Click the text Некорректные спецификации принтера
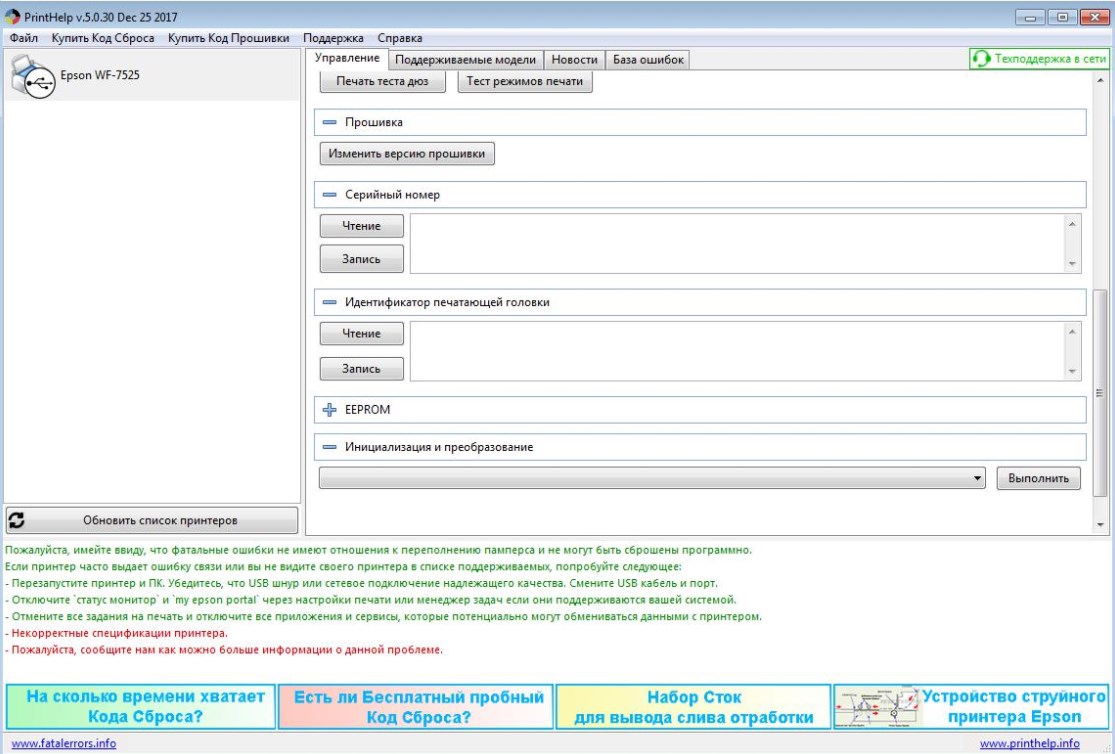Viewport: 1115px width, 754px height. tap(119, 633)
